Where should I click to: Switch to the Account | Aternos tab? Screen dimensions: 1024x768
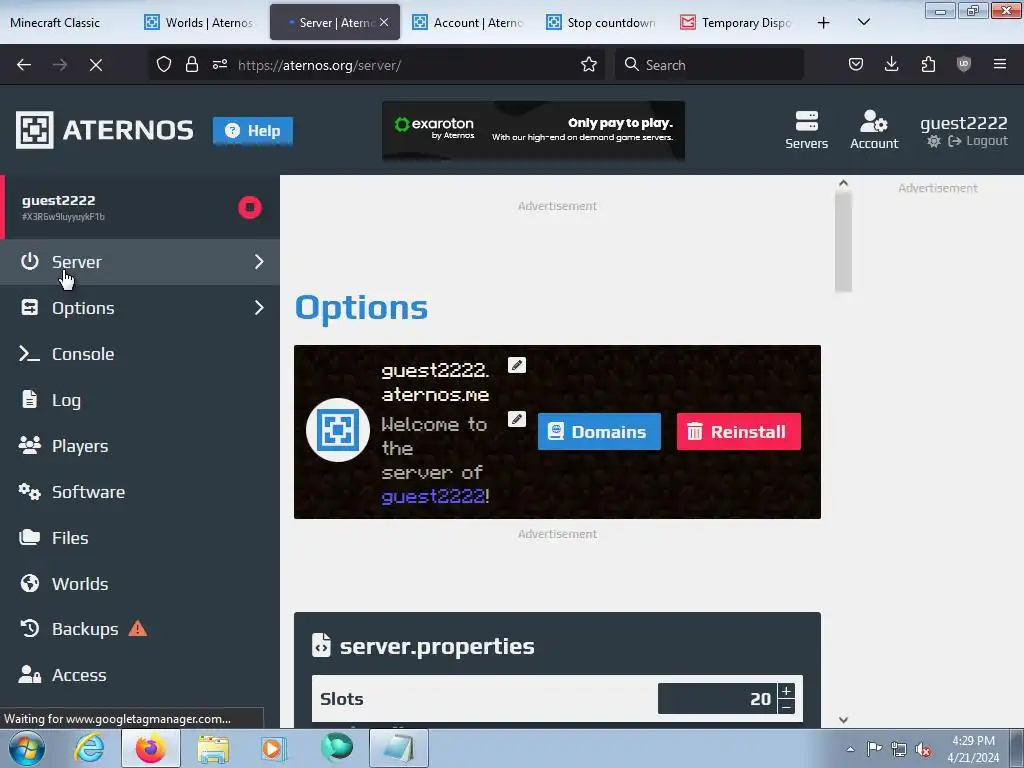(468, 22)
